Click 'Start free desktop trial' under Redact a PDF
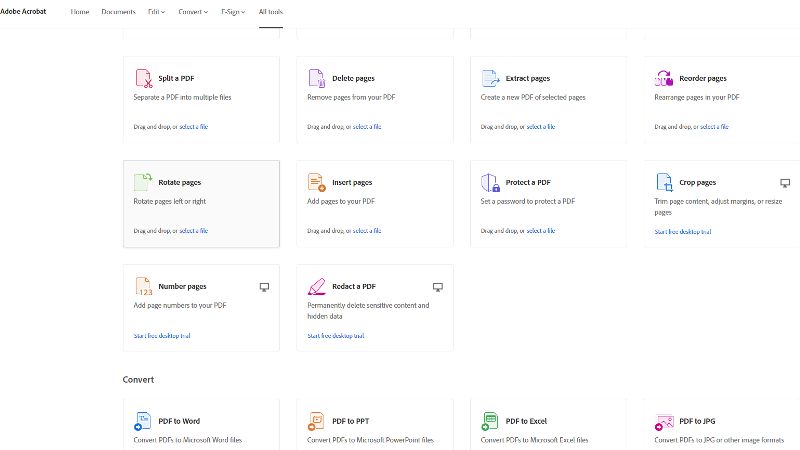This screenshot has width=800, height=450. point(336,336)
